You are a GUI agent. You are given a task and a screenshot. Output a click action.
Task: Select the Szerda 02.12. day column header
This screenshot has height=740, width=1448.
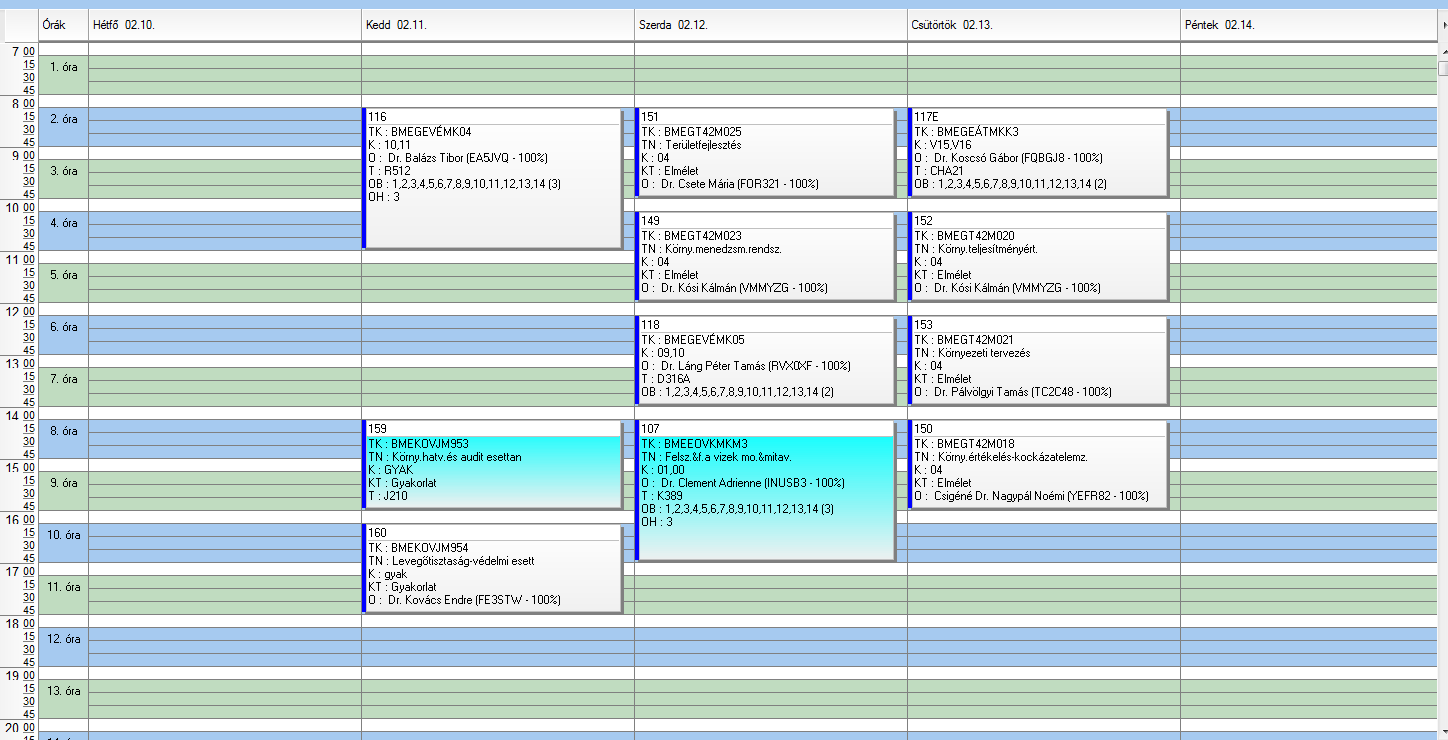click(x=771, y=25)
